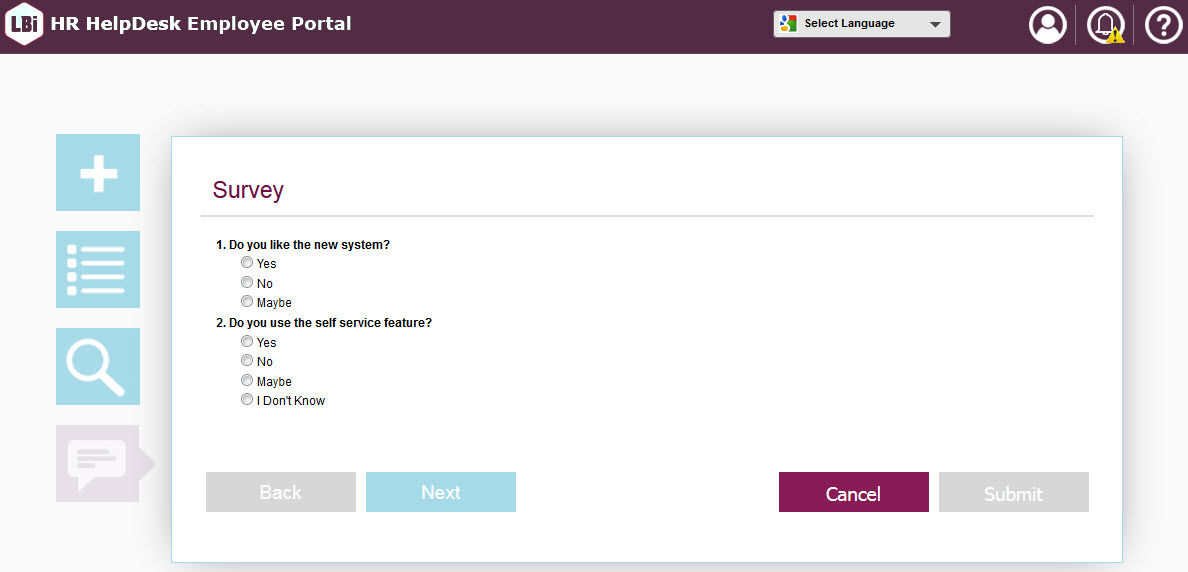Open the Select Language dropdown
This screenshot has height=572, width=1188.
click(x=862, y=24)
